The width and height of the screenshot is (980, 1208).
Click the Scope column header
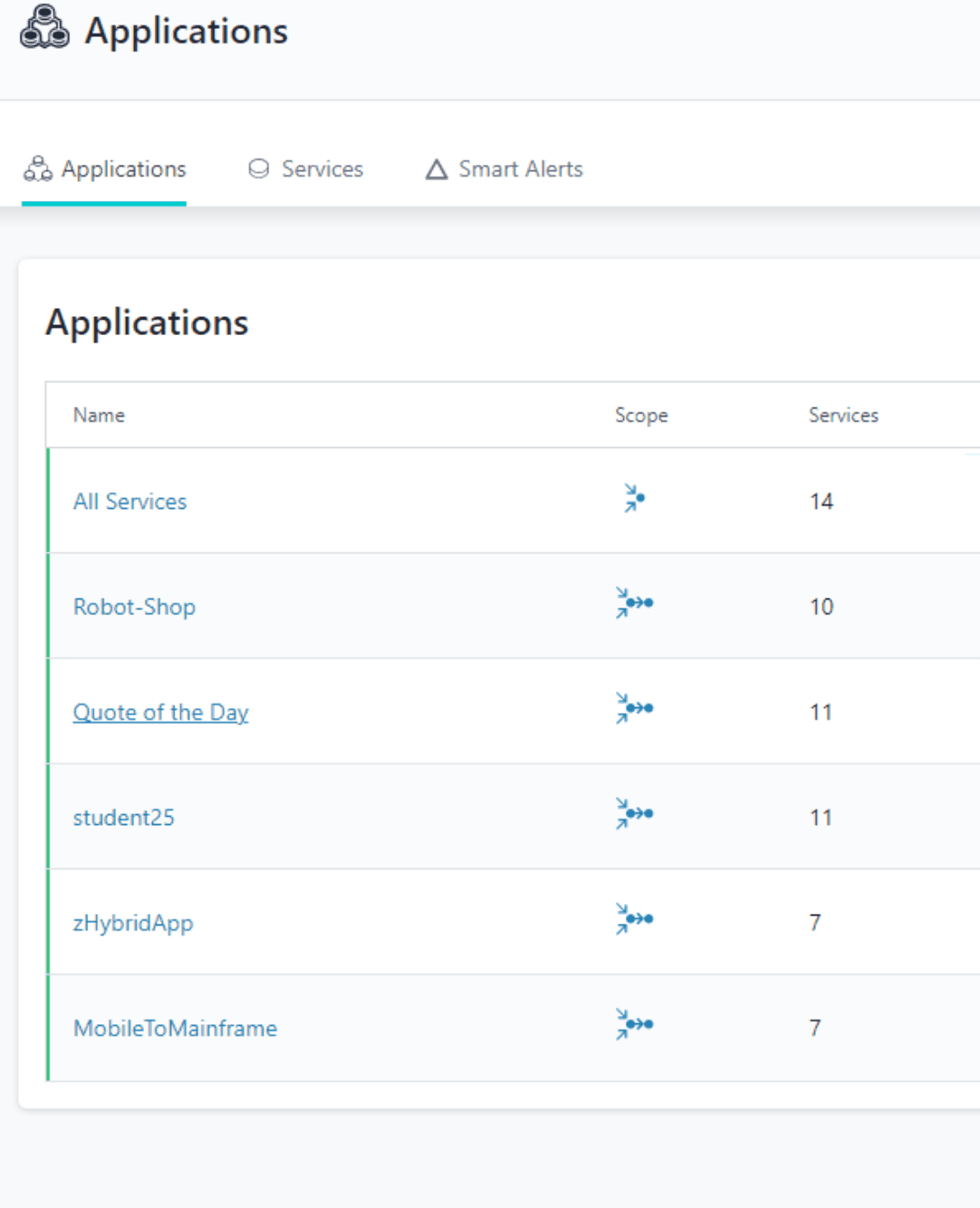point(641,416)
